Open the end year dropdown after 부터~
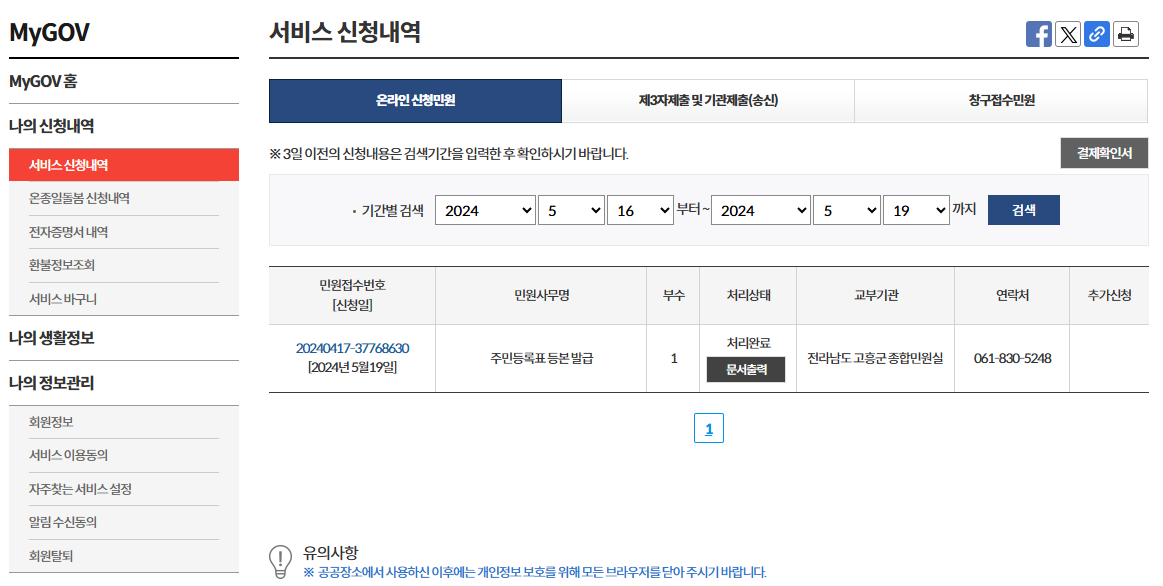Screen dimensions: 1163x586 [761, 210]
